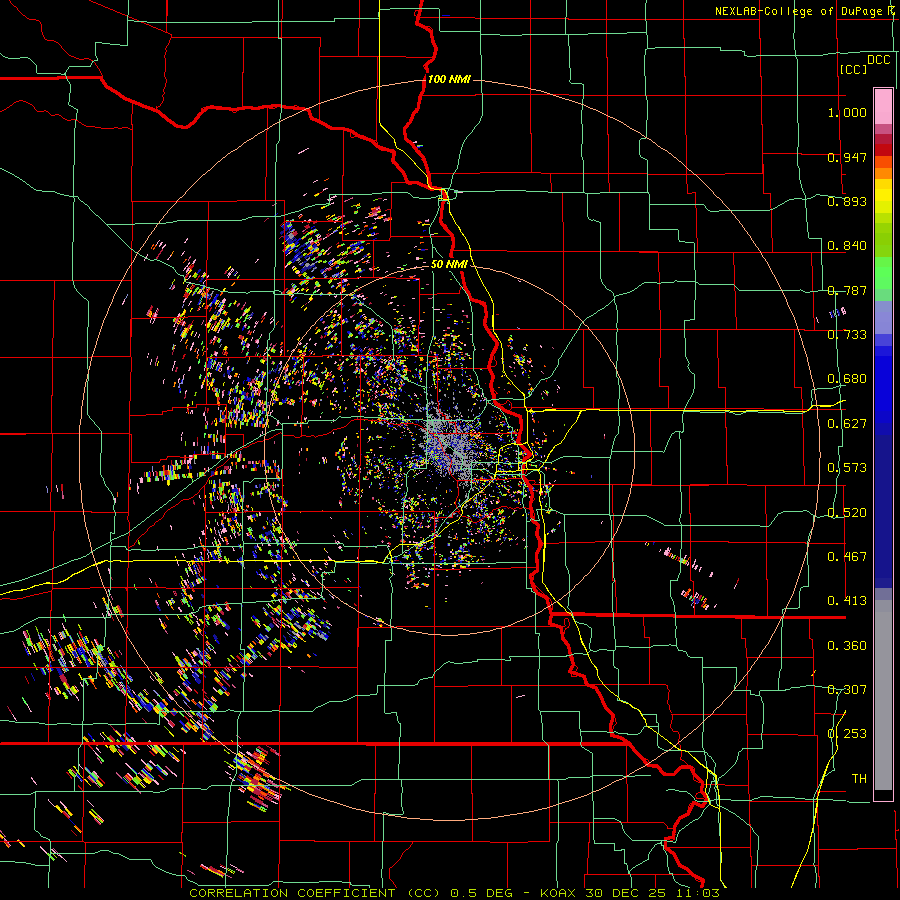This screenshot has height=900, width=900.
Task: Click the 0.893 scale value
Action: [847, 201]
